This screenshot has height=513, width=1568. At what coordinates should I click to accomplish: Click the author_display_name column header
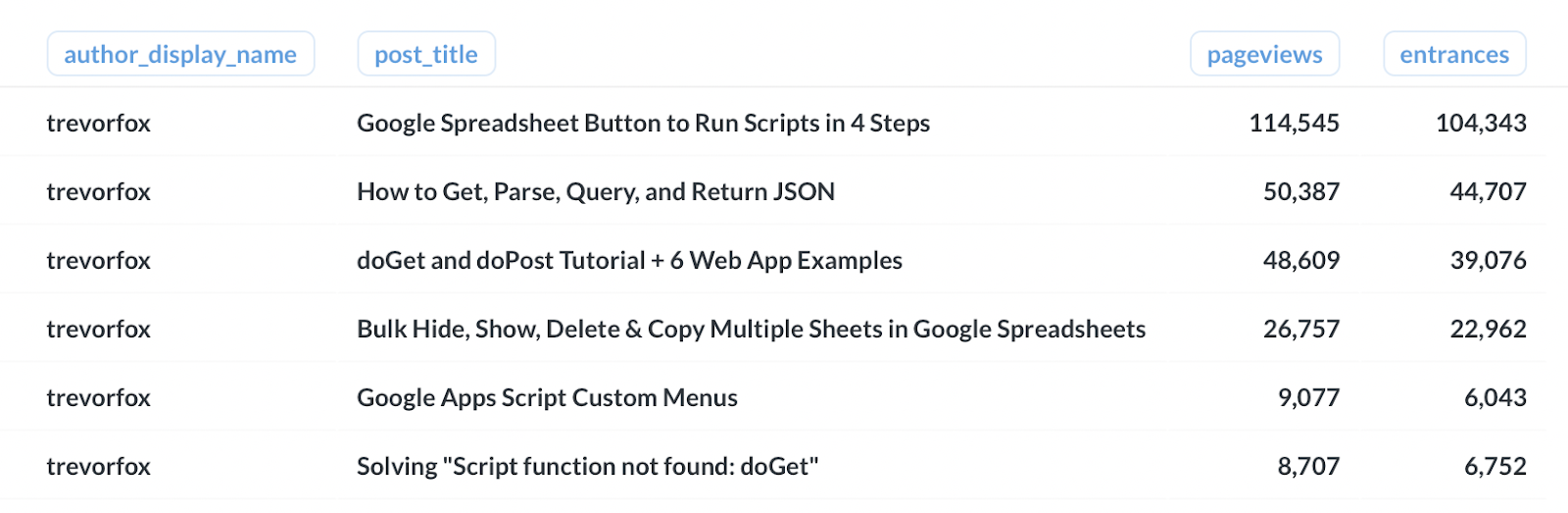pos(180,54)
